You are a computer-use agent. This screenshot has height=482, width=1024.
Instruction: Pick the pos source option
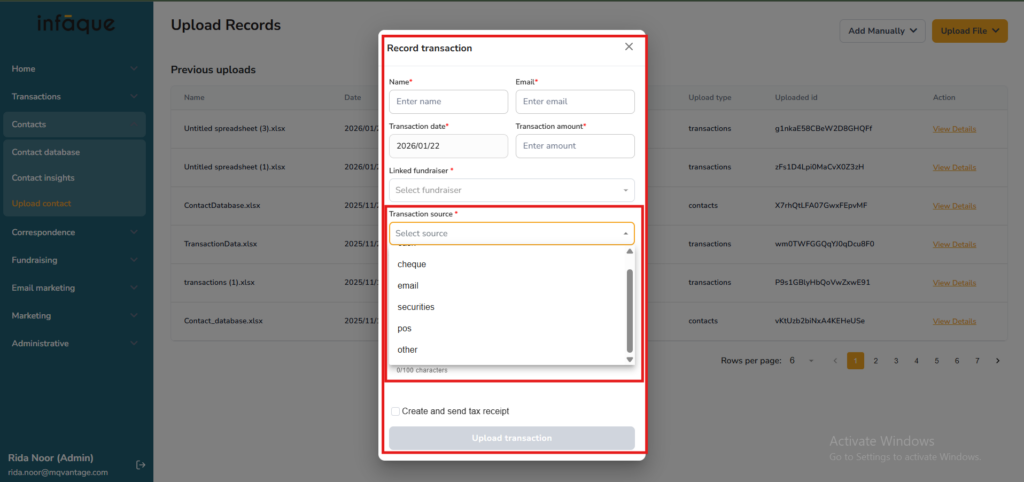point(405,328)
